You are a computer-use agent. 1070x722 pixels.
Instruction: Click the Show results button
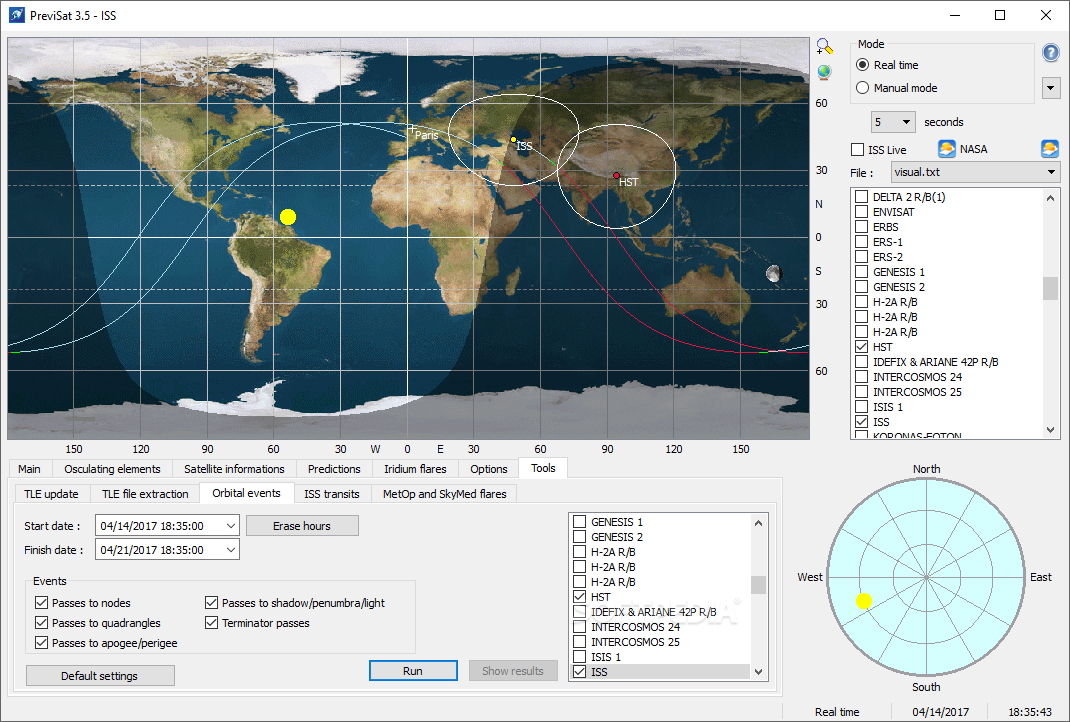(512, 671)
